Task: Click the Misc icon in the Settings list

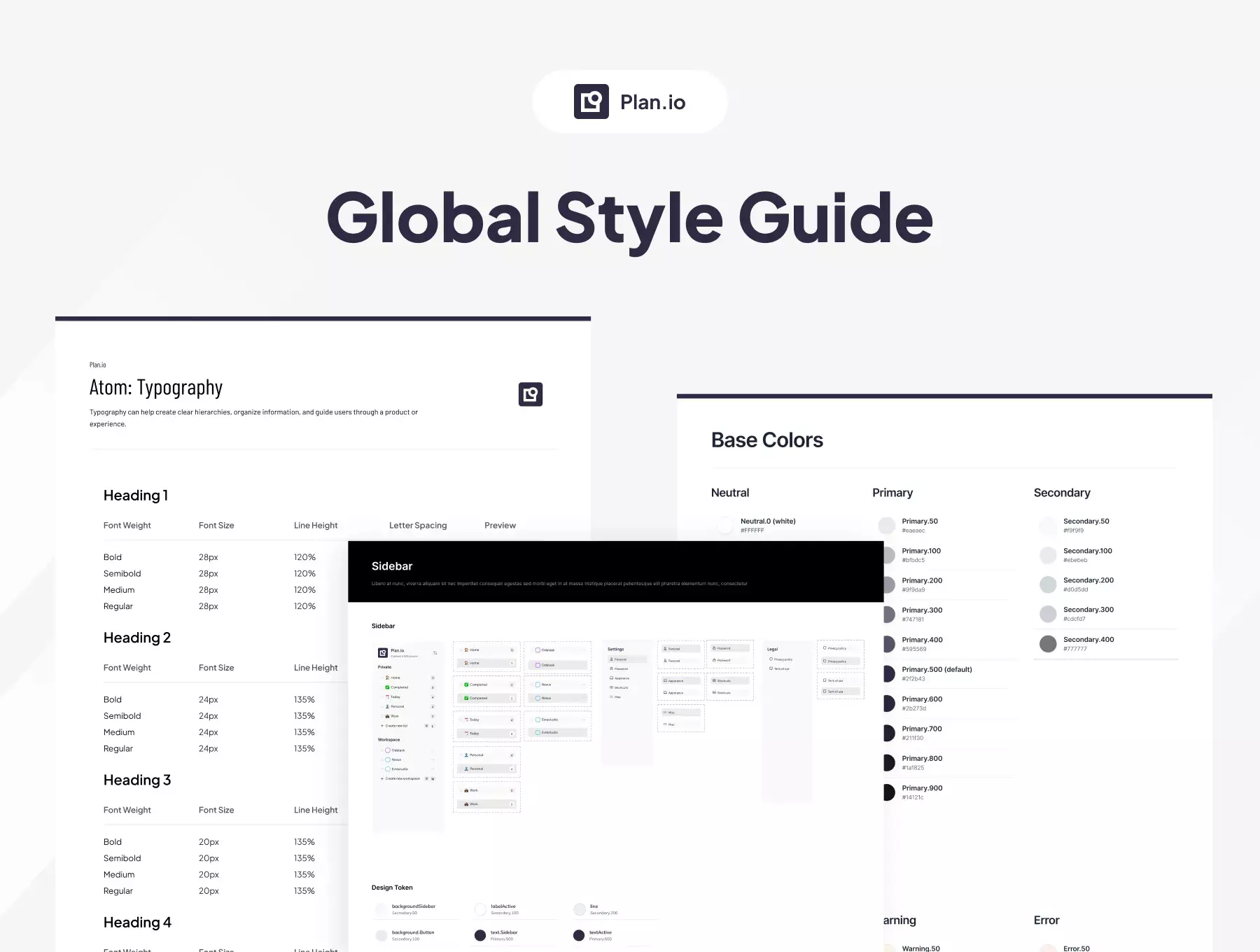Action: tap(611, 696)
